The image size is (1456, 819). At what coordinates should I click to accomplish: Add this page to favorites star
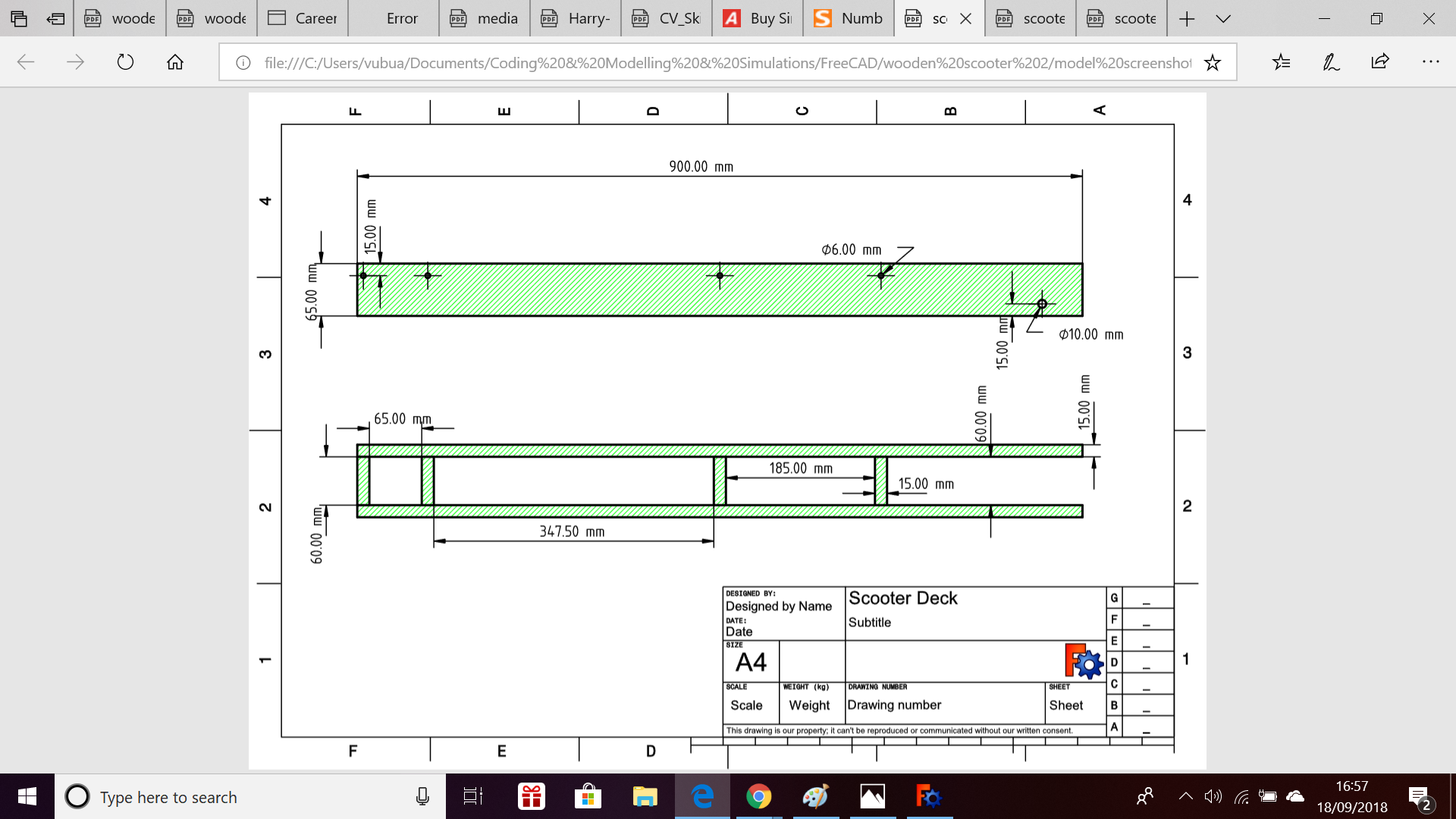pos(1213,63)
